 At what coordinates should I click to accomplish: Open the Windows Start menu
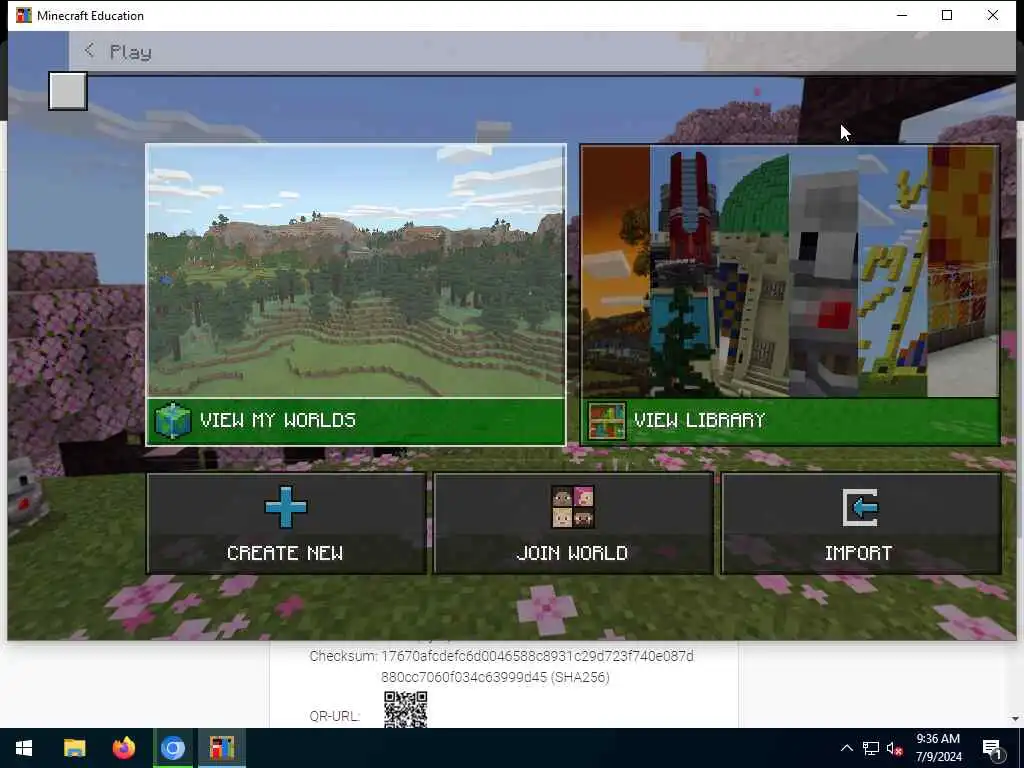pos(24,748)
